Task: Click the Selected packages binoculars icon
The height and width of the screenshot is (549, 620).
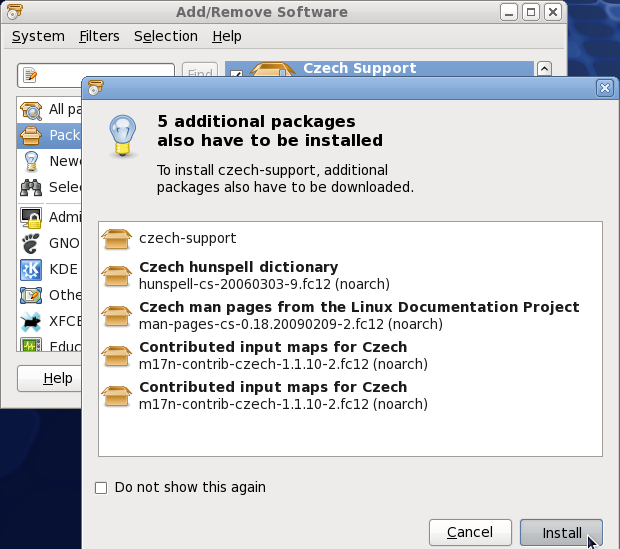Action: click(31, 187)
